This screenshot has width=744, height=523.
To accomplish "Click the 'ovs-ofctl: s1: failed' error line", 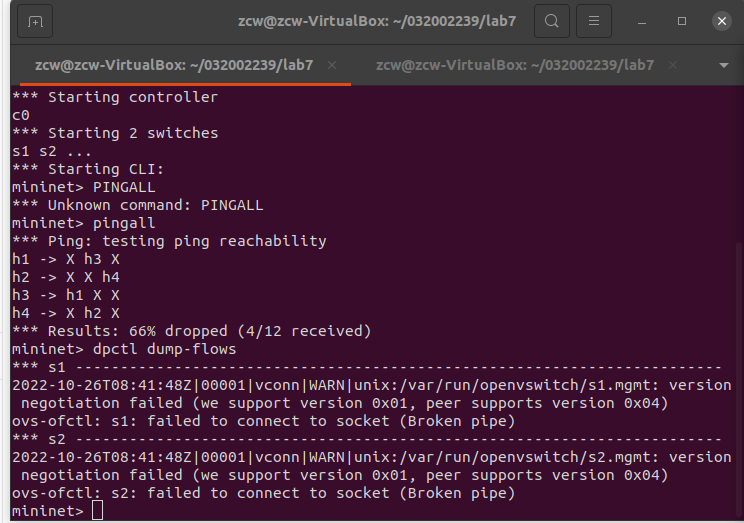I will tap(263, 421).
